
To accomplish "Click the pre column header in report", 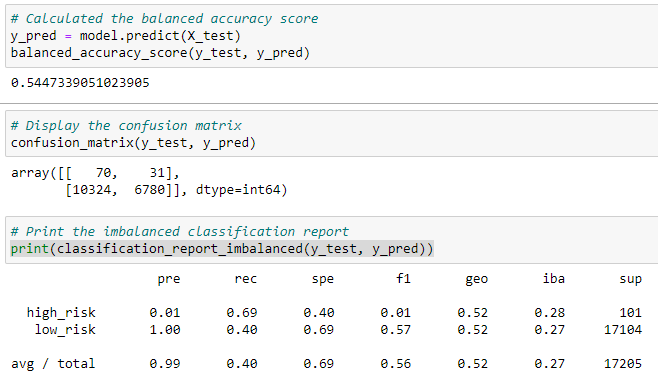I will 169,279.
